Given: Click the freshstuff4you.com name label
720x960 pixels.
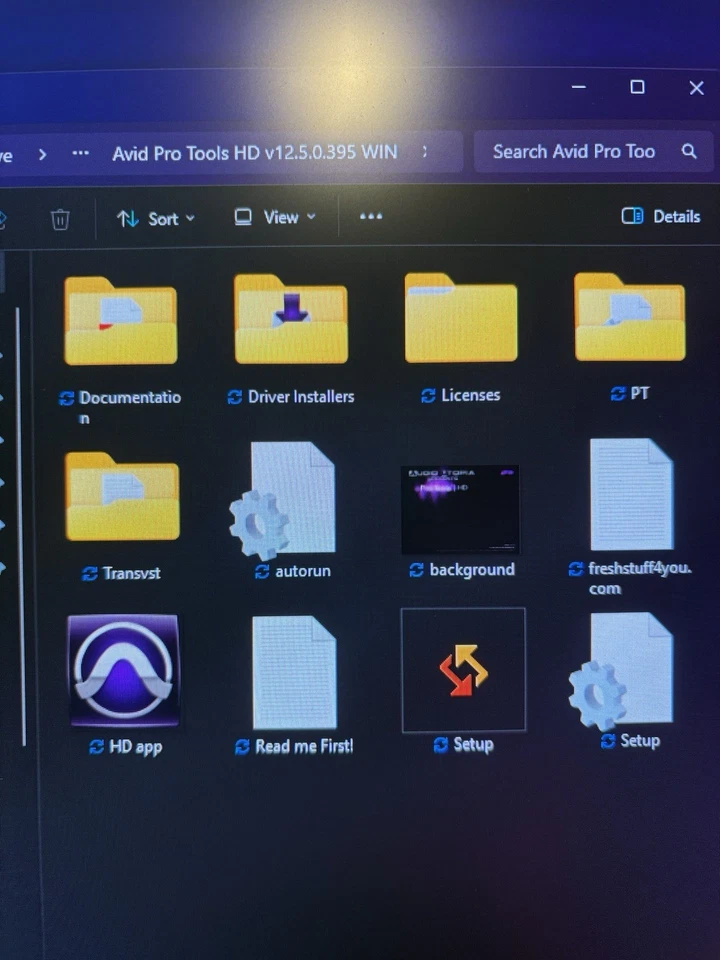Looking at the screenshot, I should click(640, 578).
